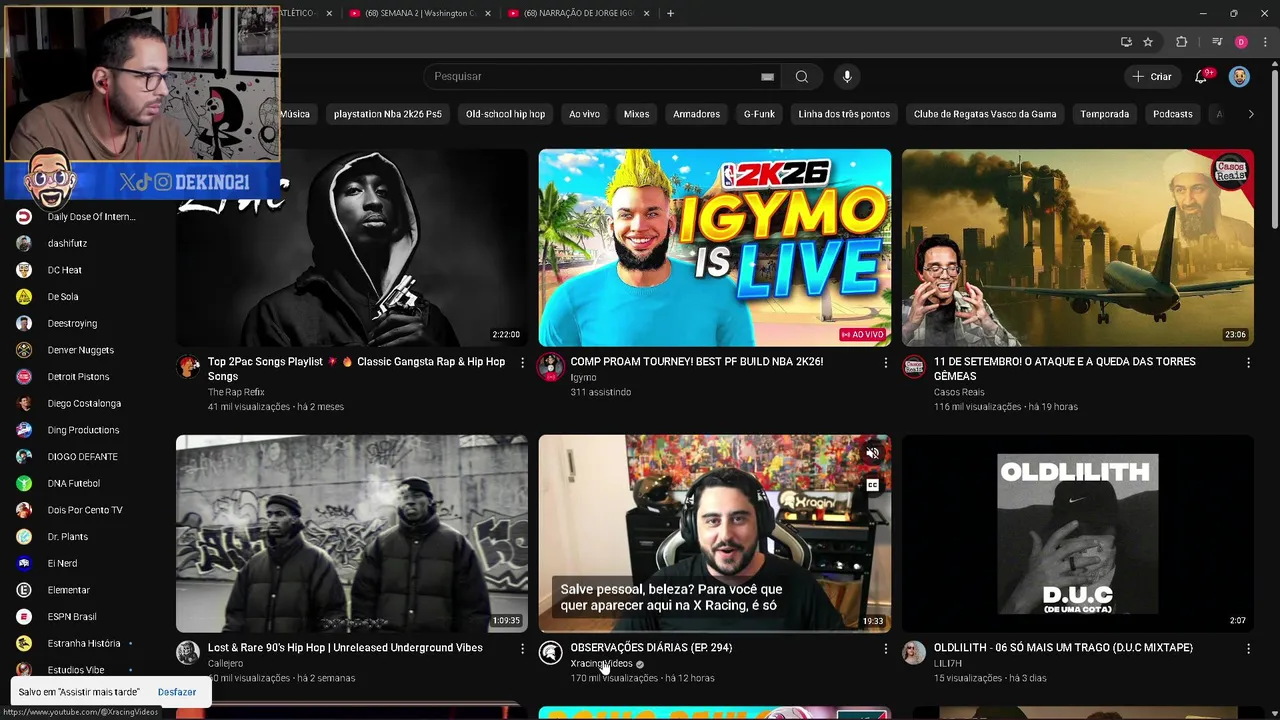This screenshot has width=1280, height=720.
Task: Open Chrome three-dot menu
Action: pos(1265,42)
